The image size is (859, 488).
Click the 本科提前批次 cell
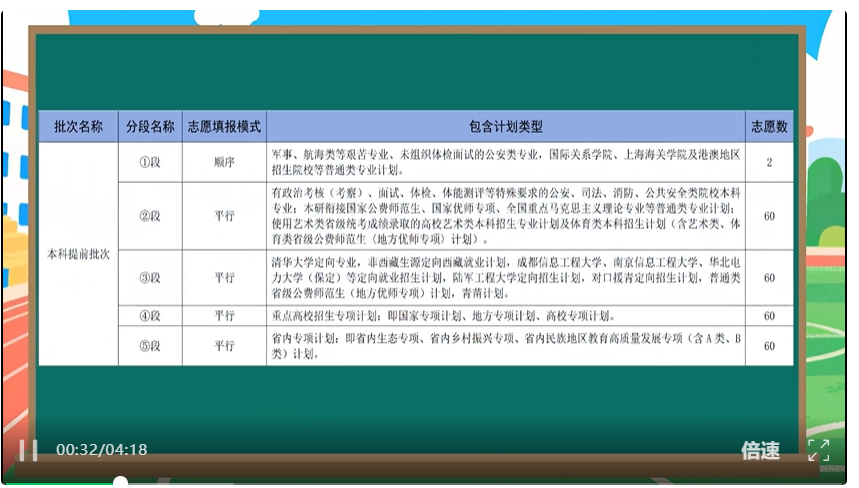(x=78, y=254)
